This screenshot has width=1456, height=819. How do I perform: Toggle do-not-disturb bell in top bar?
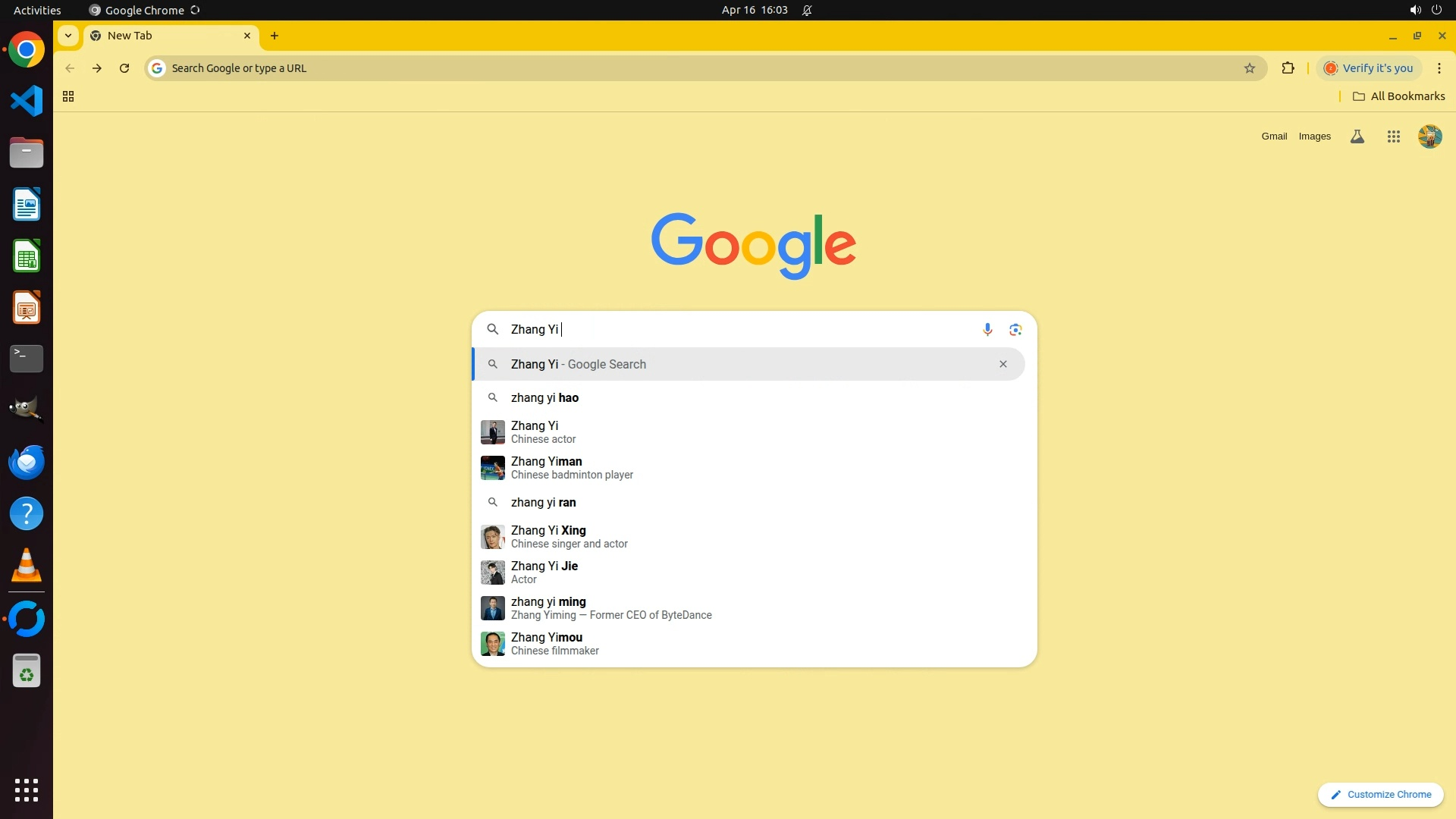coord(807,10)
